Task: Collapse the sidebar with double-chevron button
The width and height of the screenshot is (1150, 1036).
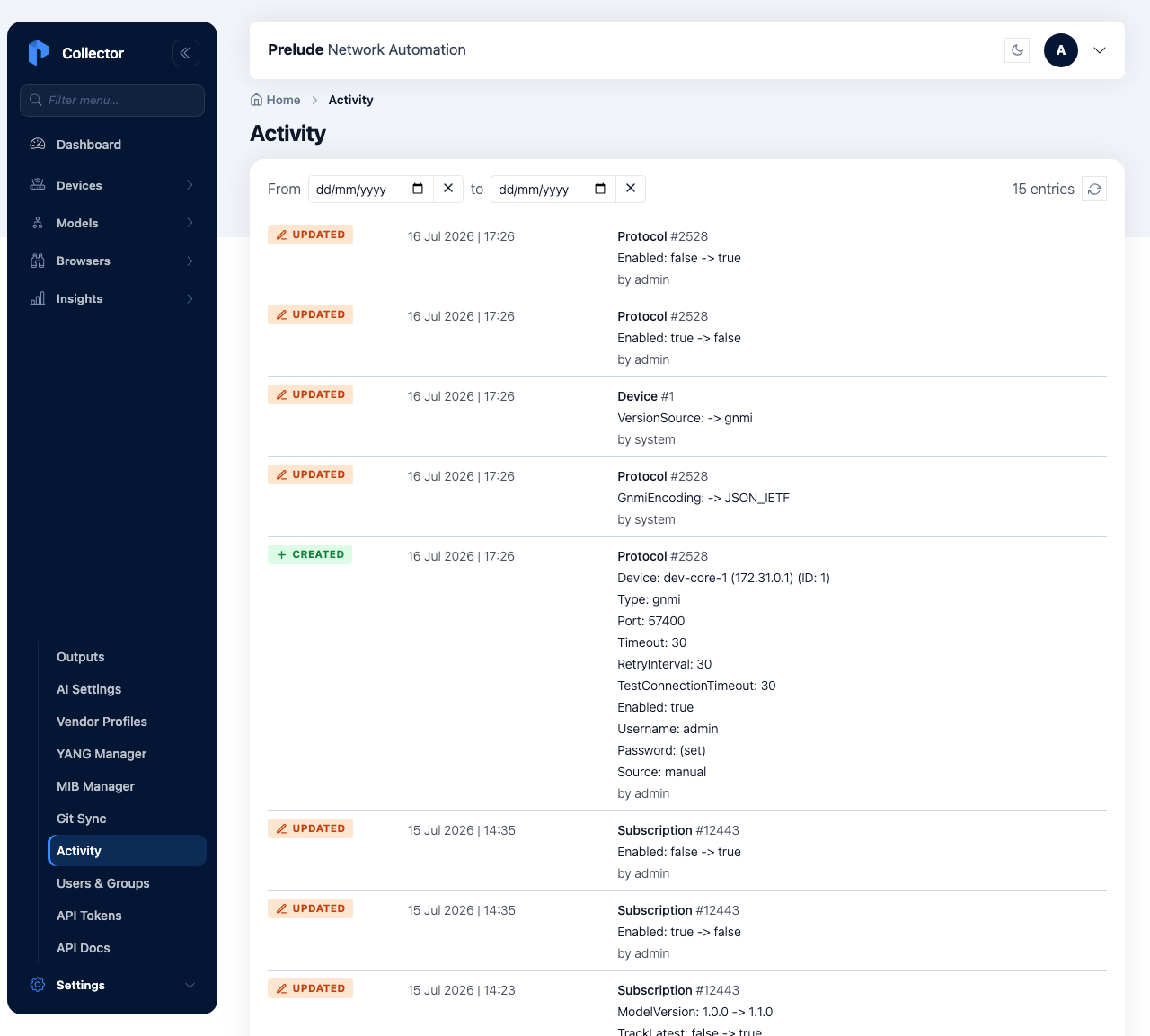Action: click(x=186, y=53)
